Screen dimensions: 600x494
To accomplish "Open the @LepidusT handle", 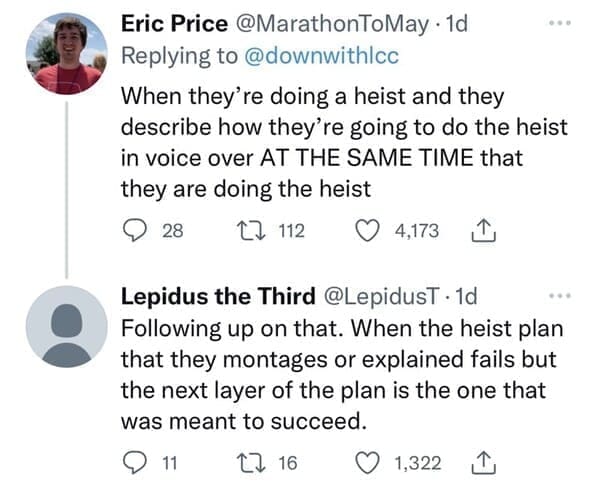I will point(382,297).
